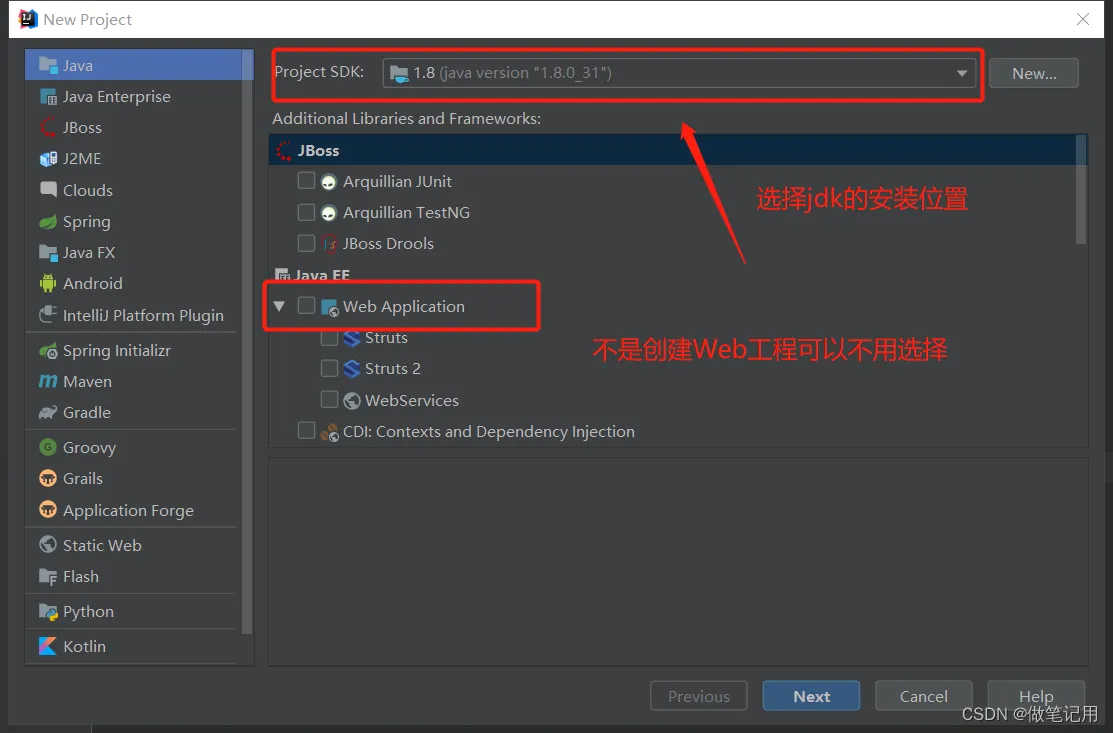
Task: Click the CDI beans icon
Action: pyautogui.click(x=329, y=432)
